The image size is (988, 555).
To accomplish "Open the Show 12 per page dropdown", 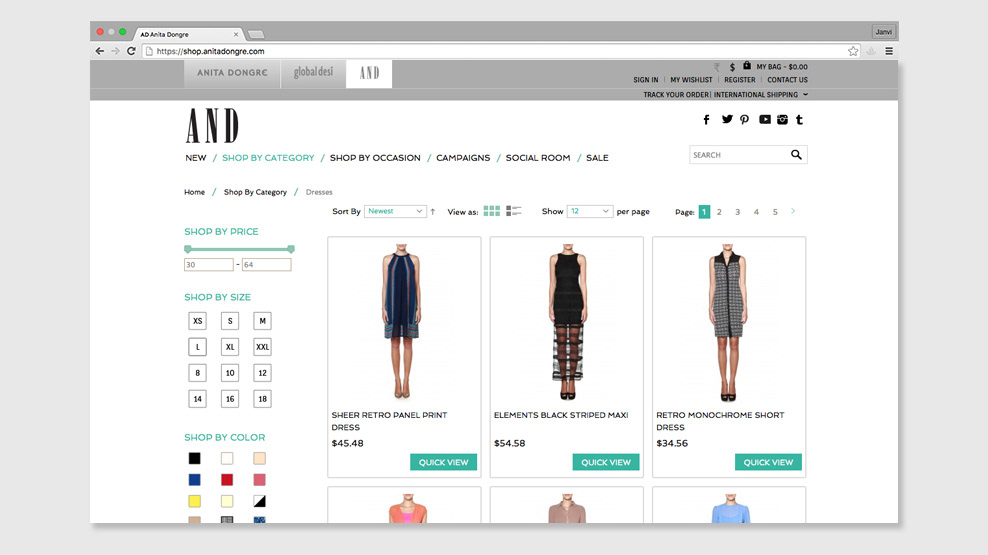I will pyautogui.click(x=589, y=211).
